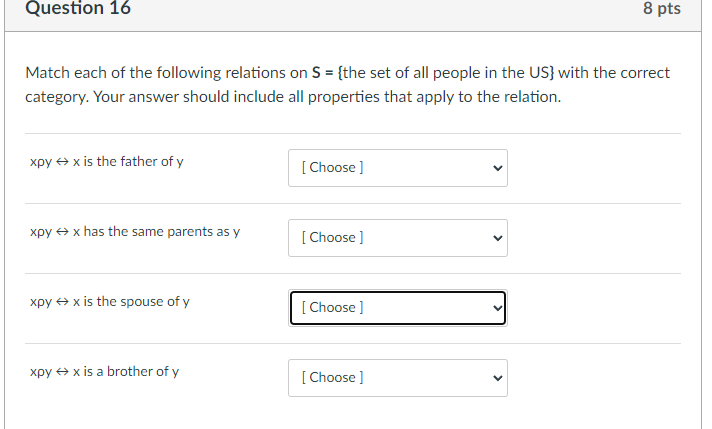Click the double-arrow symbol in the father relation

[62, 162]
